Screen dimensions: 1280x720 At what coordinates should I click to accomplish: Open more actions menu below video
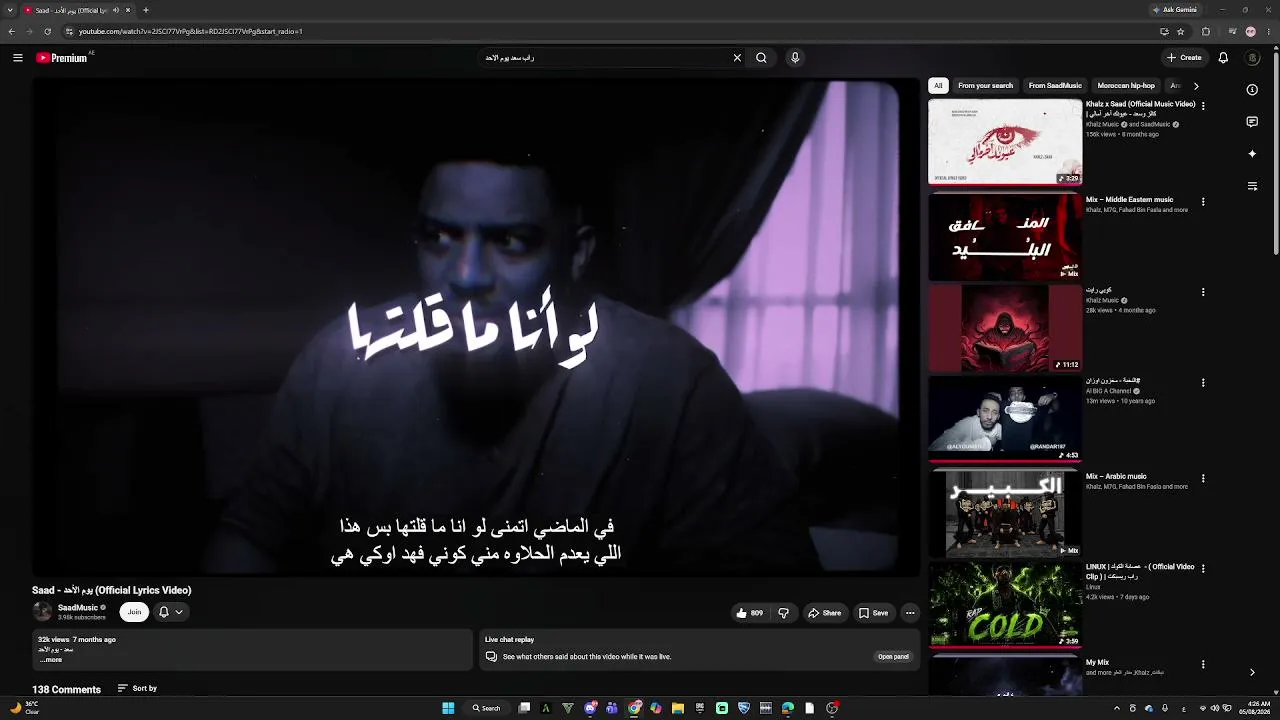tap(910, 613)
